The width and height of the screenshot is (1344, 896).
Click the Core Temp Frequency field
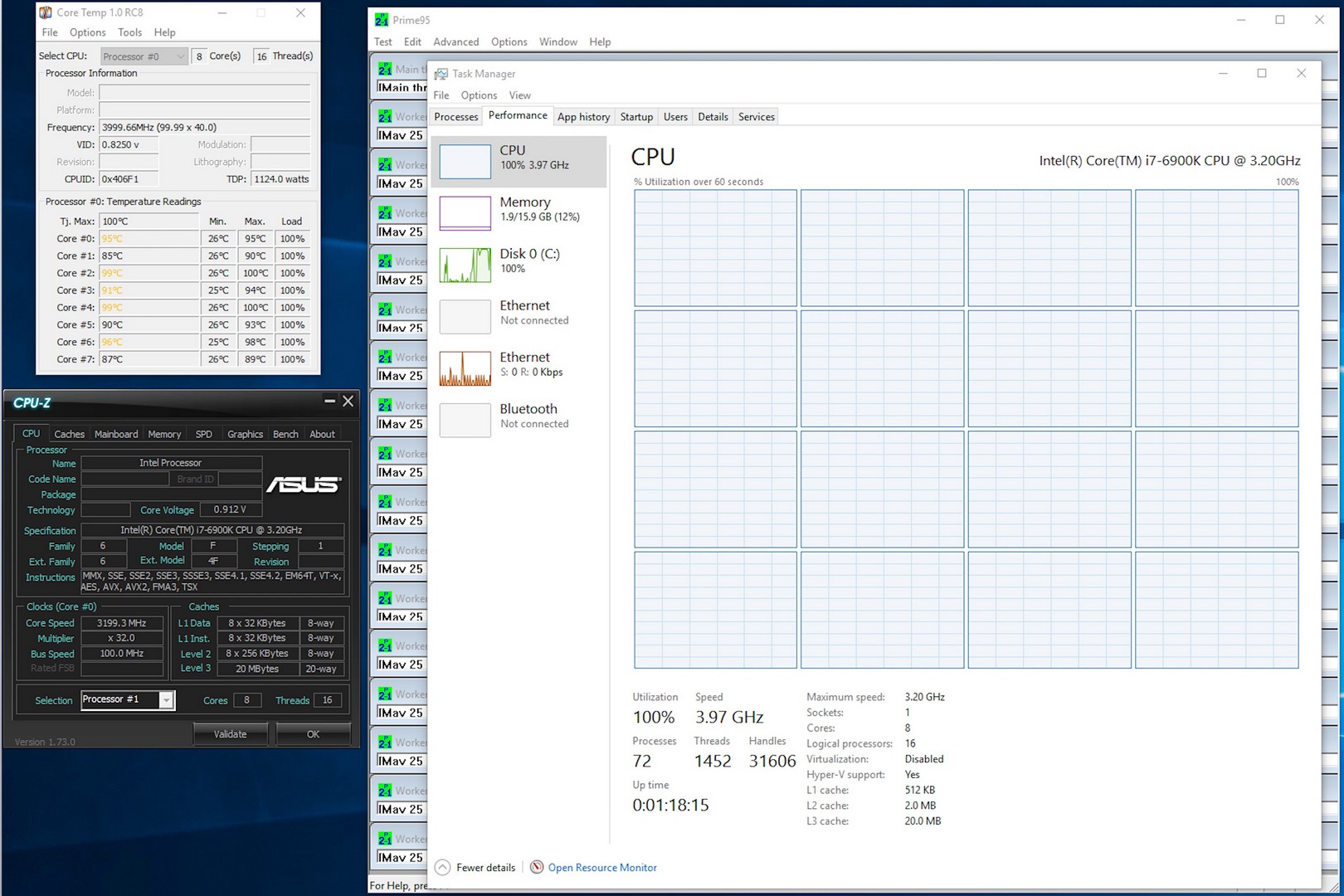(205, 128)
